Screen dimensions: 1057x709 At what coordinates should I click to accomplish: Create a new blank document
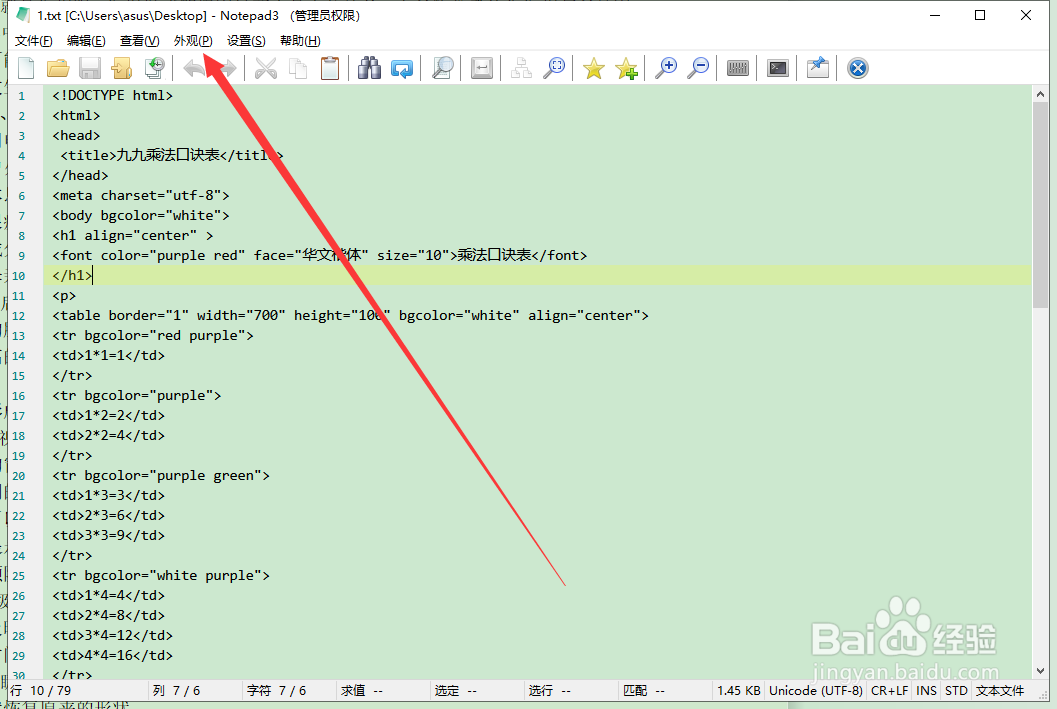(26, 68)
